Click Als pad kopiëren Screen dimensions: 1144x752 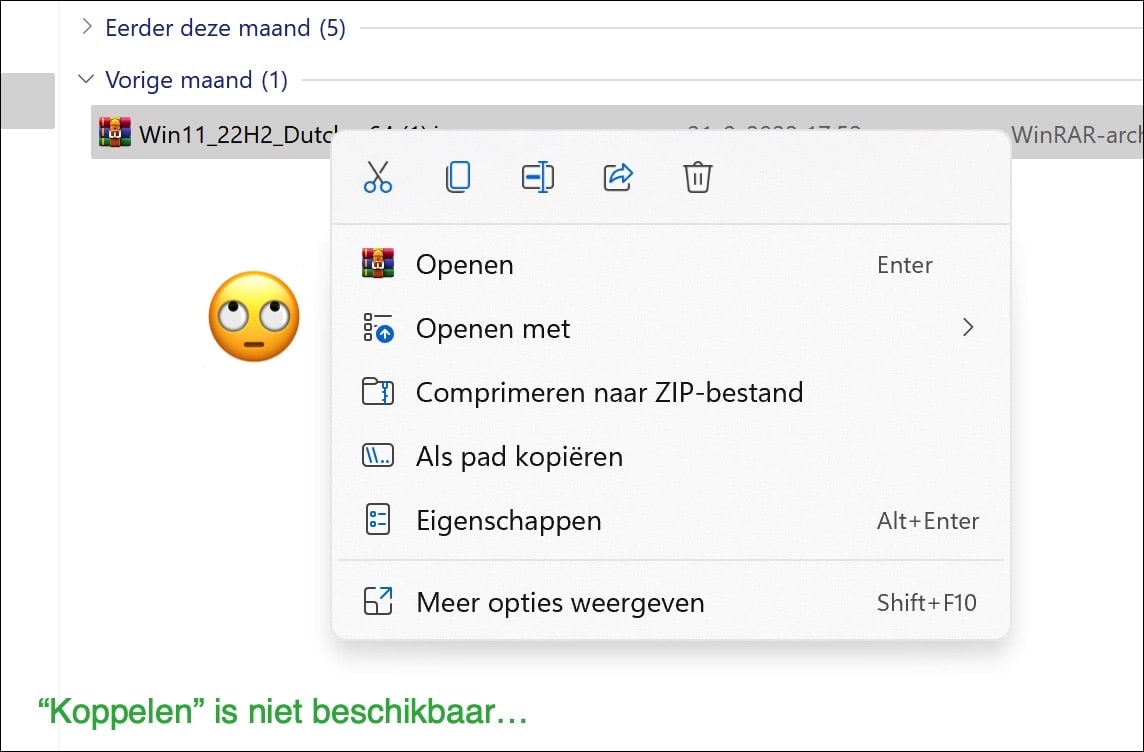[x=519, y=456]
